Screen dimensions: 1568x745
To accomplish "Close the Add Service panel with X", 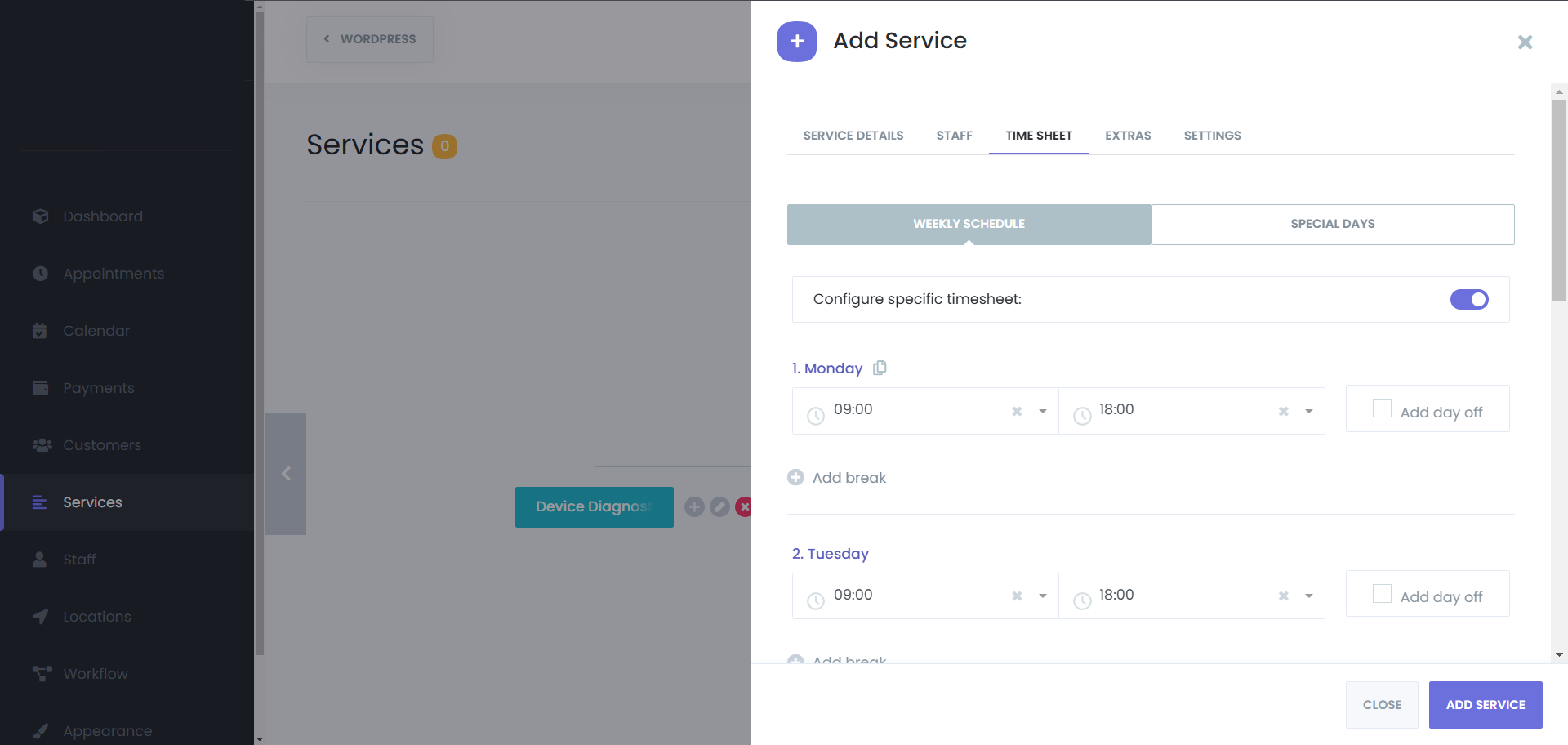I will (1525, 42).
